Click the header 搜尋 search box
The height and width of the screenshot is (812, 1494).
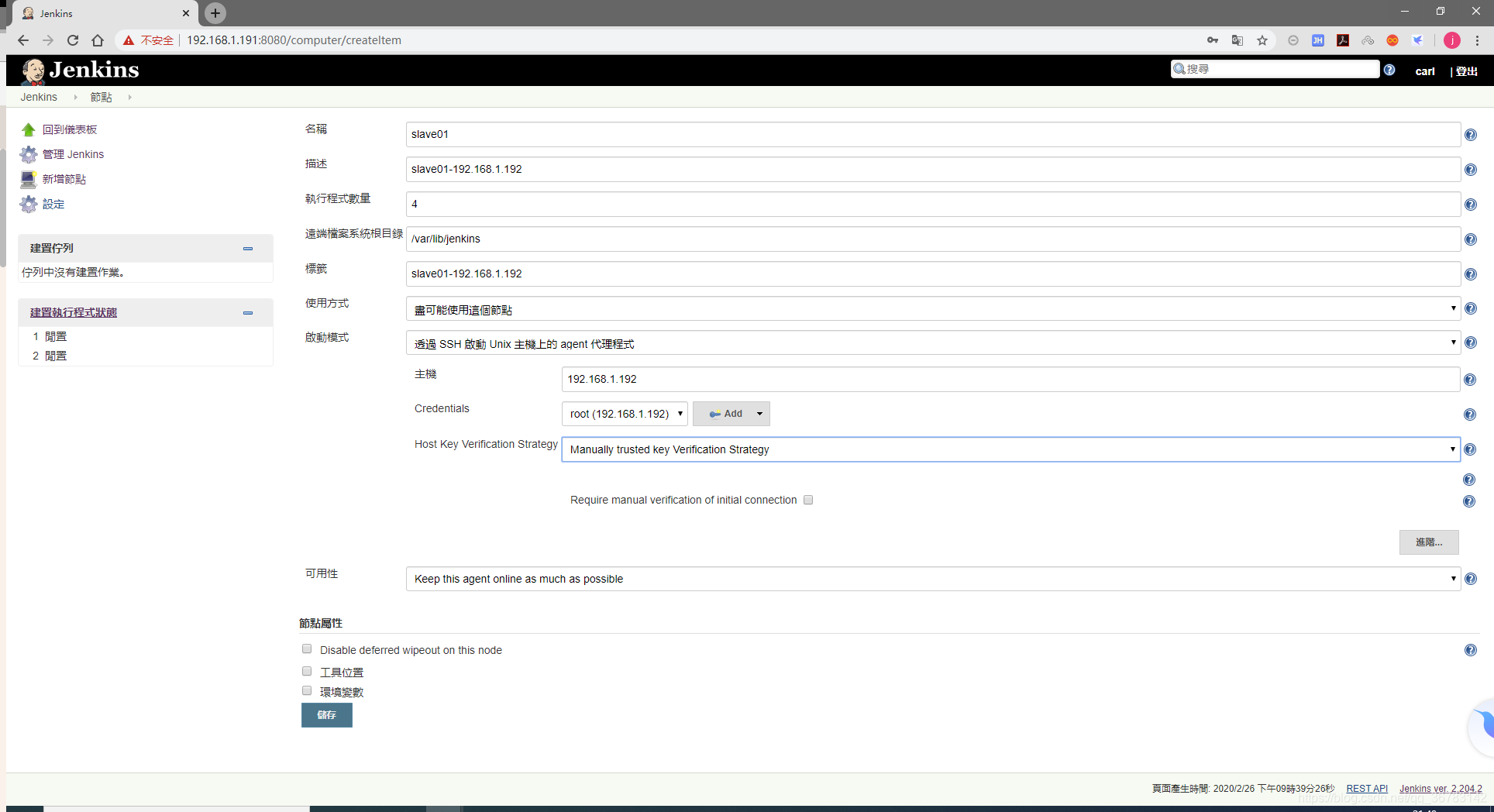[1275, 69]
